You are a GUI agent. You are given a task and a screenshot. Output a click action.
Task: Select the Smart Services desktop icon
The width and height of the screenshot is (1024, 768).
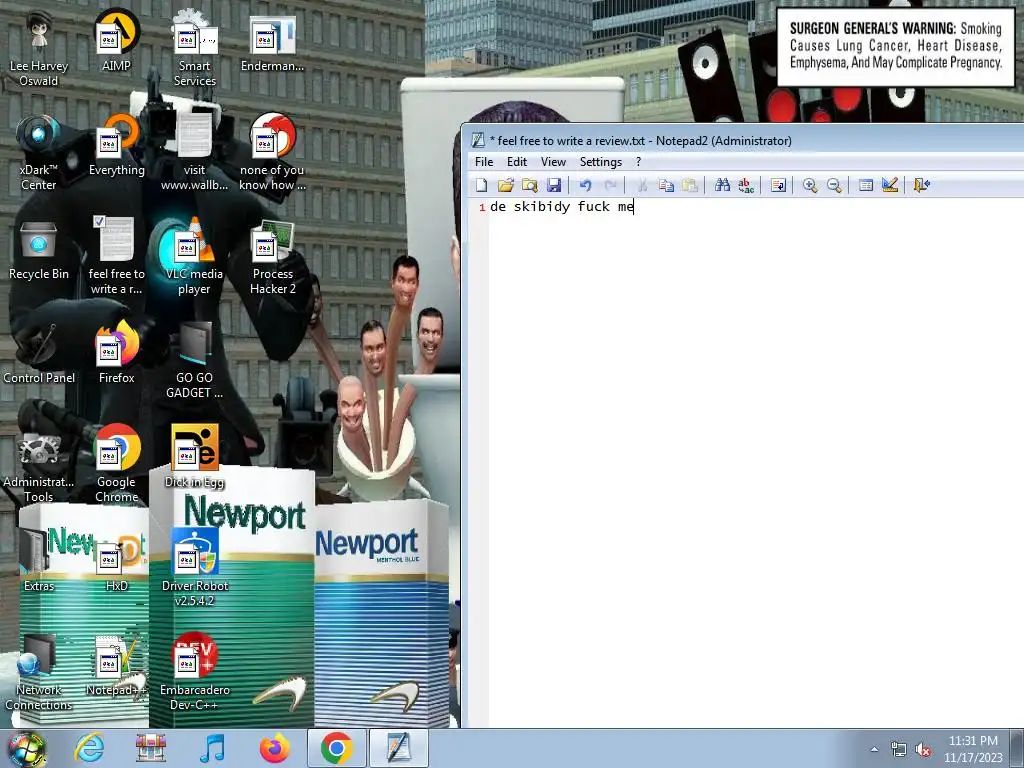(x=195, y=48)
